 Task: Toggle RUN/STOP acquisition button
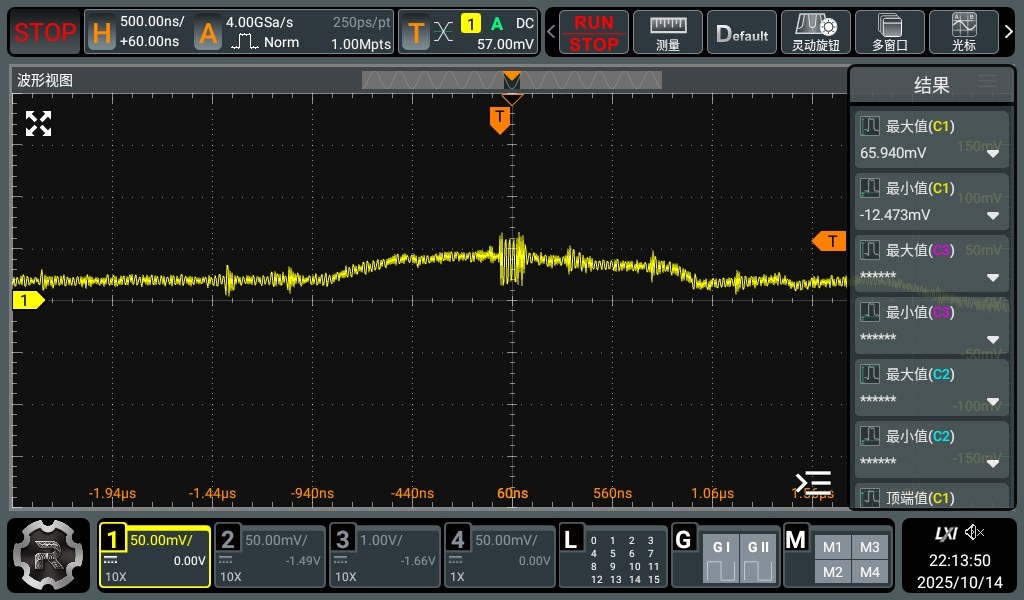tap(594, 32)
